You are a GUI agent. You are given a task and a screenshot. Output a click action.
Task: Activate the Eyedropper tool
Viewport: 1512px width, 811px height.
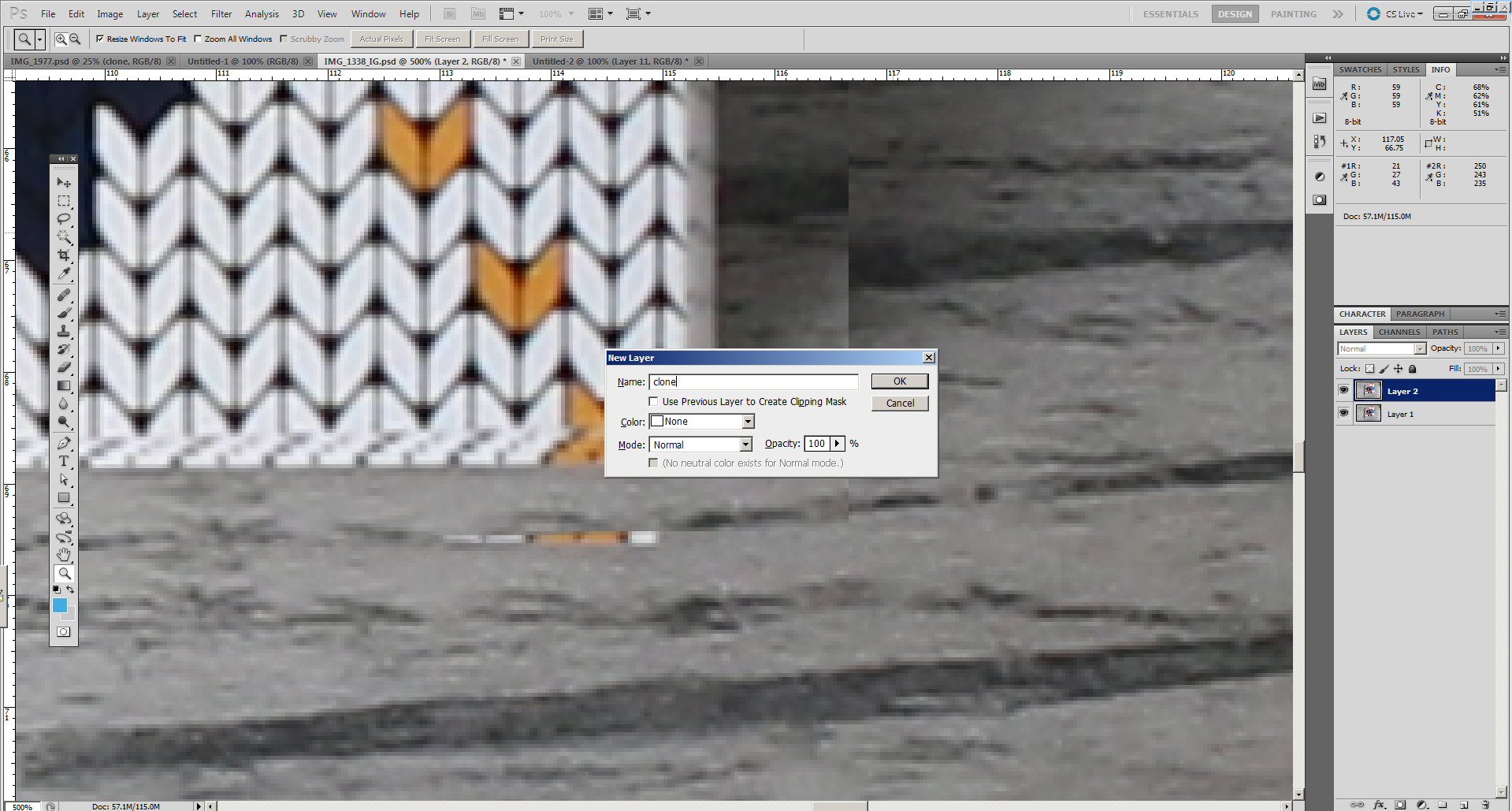[x=64, y=274]
